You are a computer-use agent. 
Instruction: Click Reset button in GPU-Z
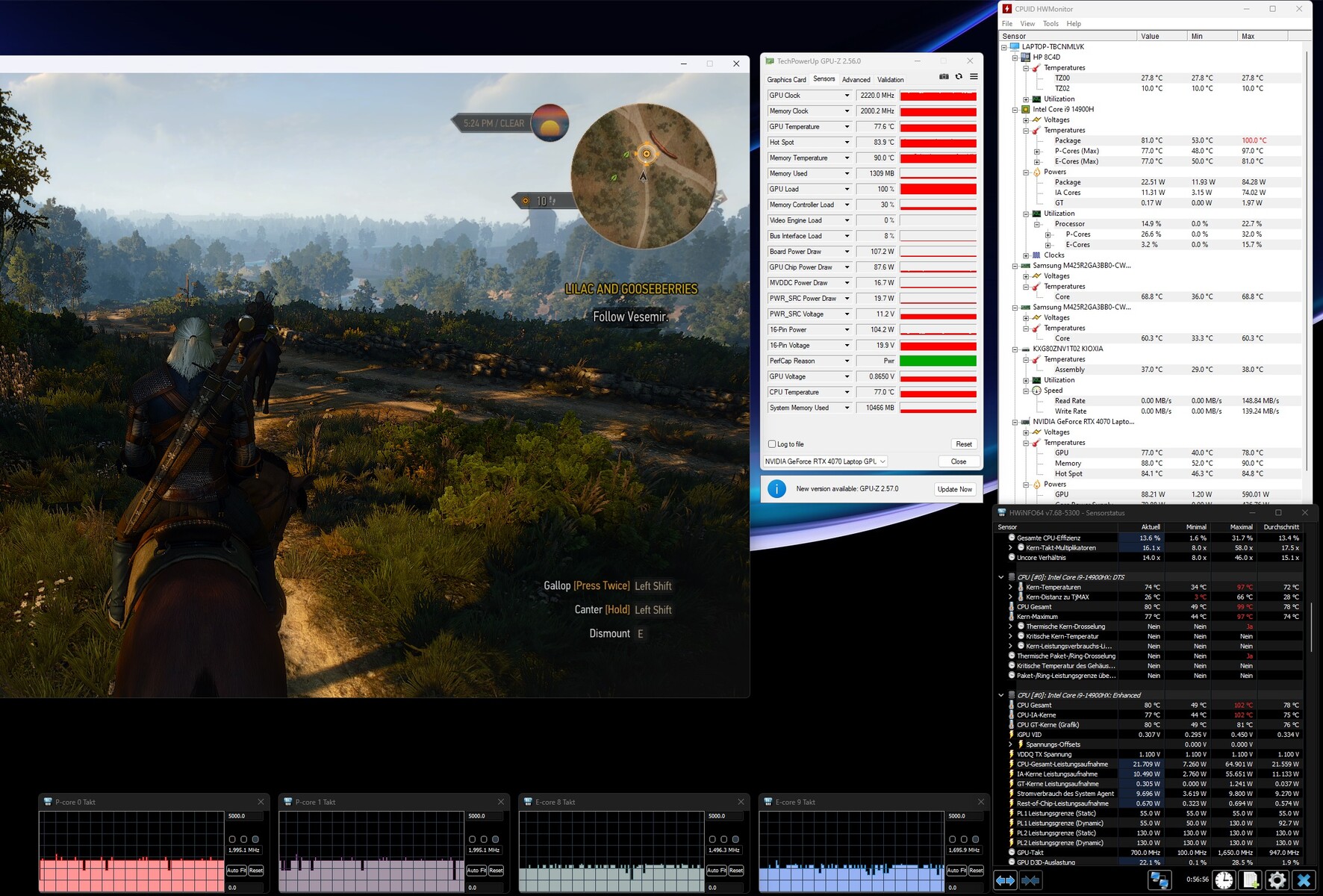pyautogui.click(x=964, y=444)
